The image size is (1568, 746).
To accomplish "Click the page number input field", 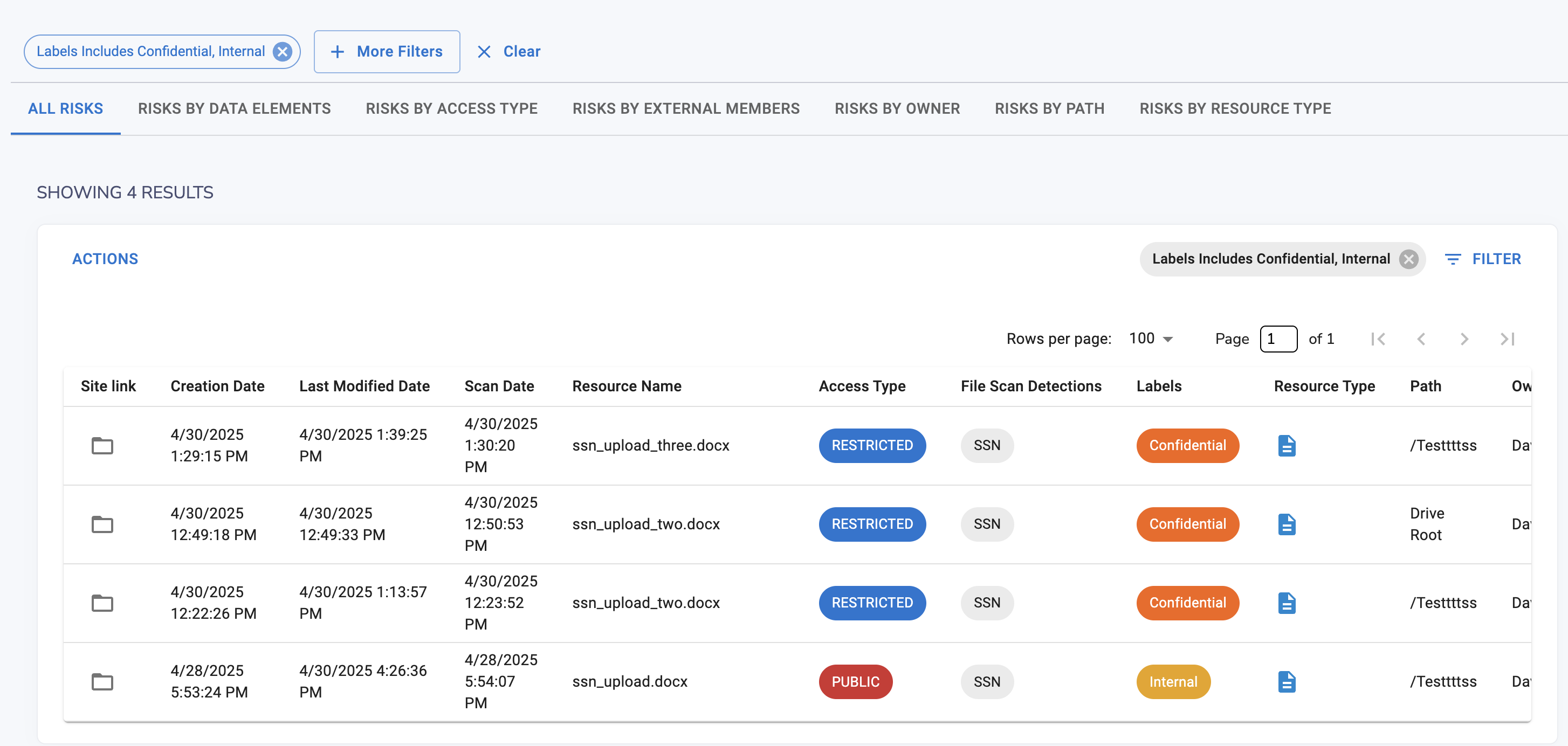I will [1278, 339].
